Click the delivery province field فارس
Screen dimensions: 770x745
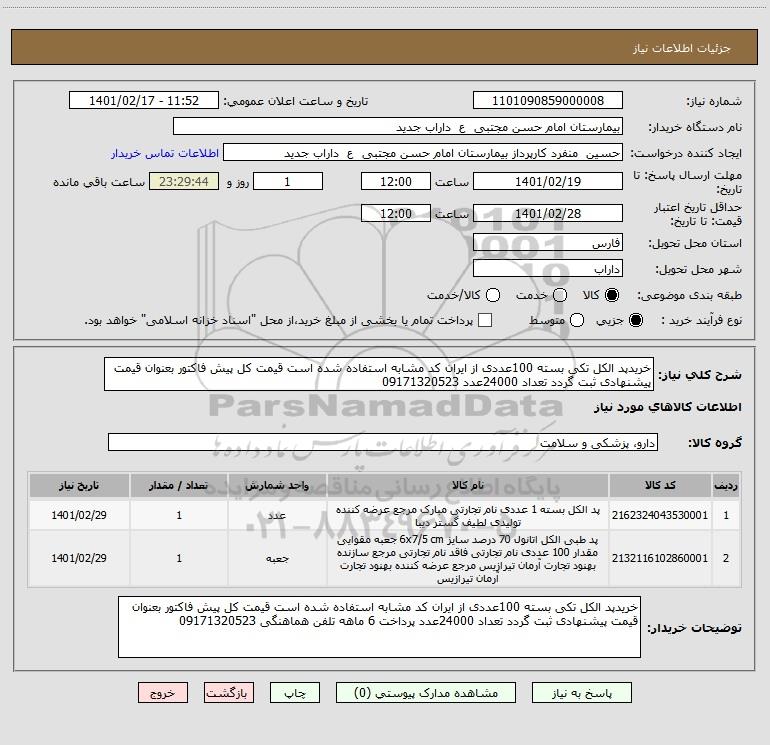pyautogui.click(x=548, y=243)
